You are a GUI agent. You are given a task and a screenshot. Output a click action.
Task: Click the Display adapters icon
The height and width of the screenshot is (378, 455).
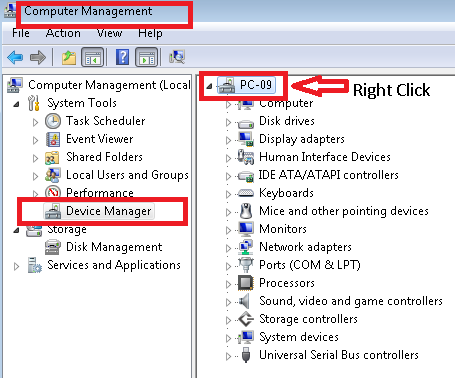246,139
